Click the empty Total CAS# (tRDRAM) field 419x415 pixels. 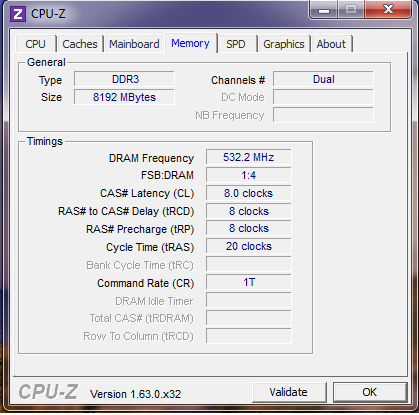tap(249, 318)
